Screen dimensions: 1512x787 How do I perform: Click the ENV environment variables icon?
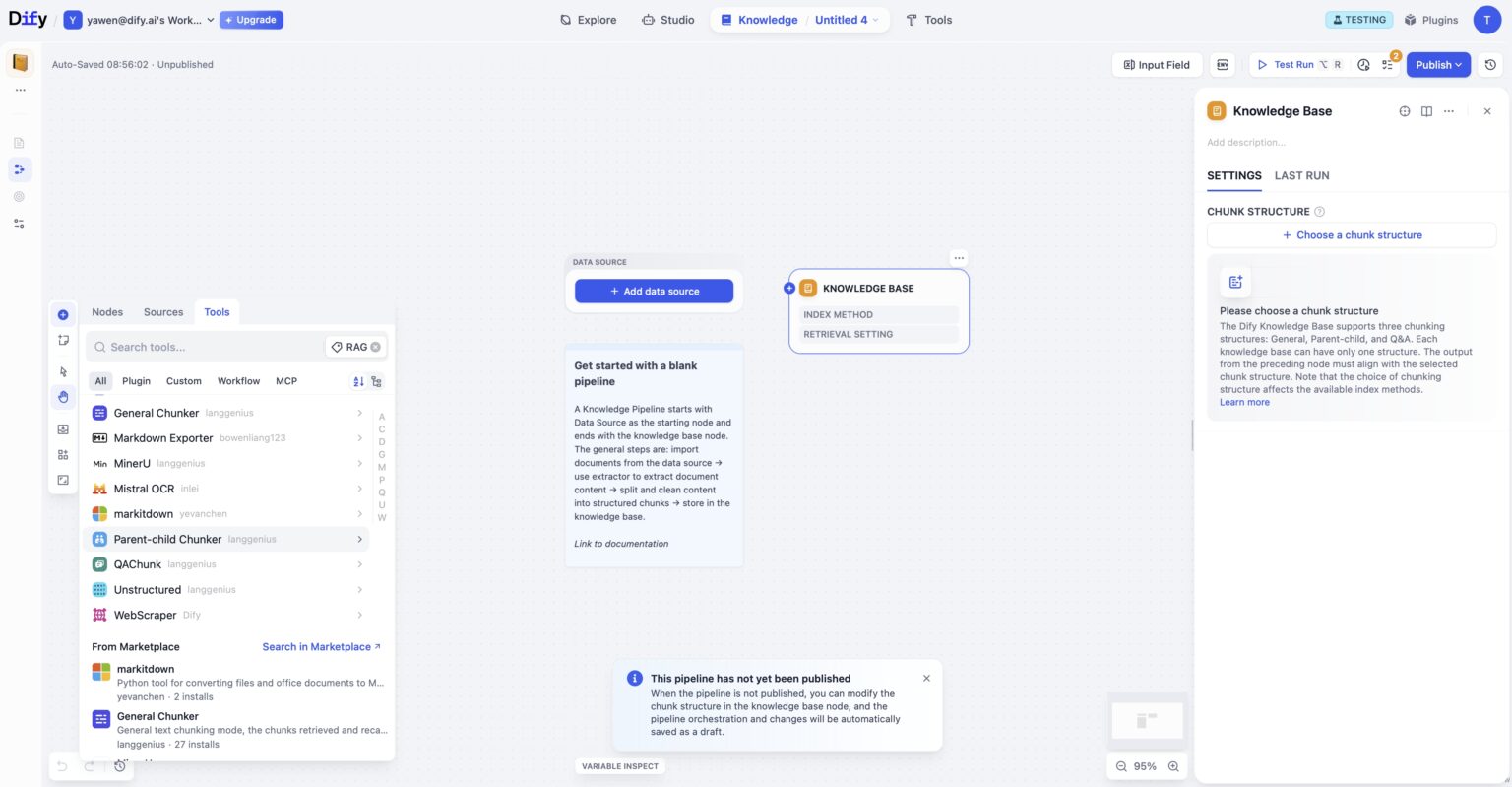coord(1223,64)
